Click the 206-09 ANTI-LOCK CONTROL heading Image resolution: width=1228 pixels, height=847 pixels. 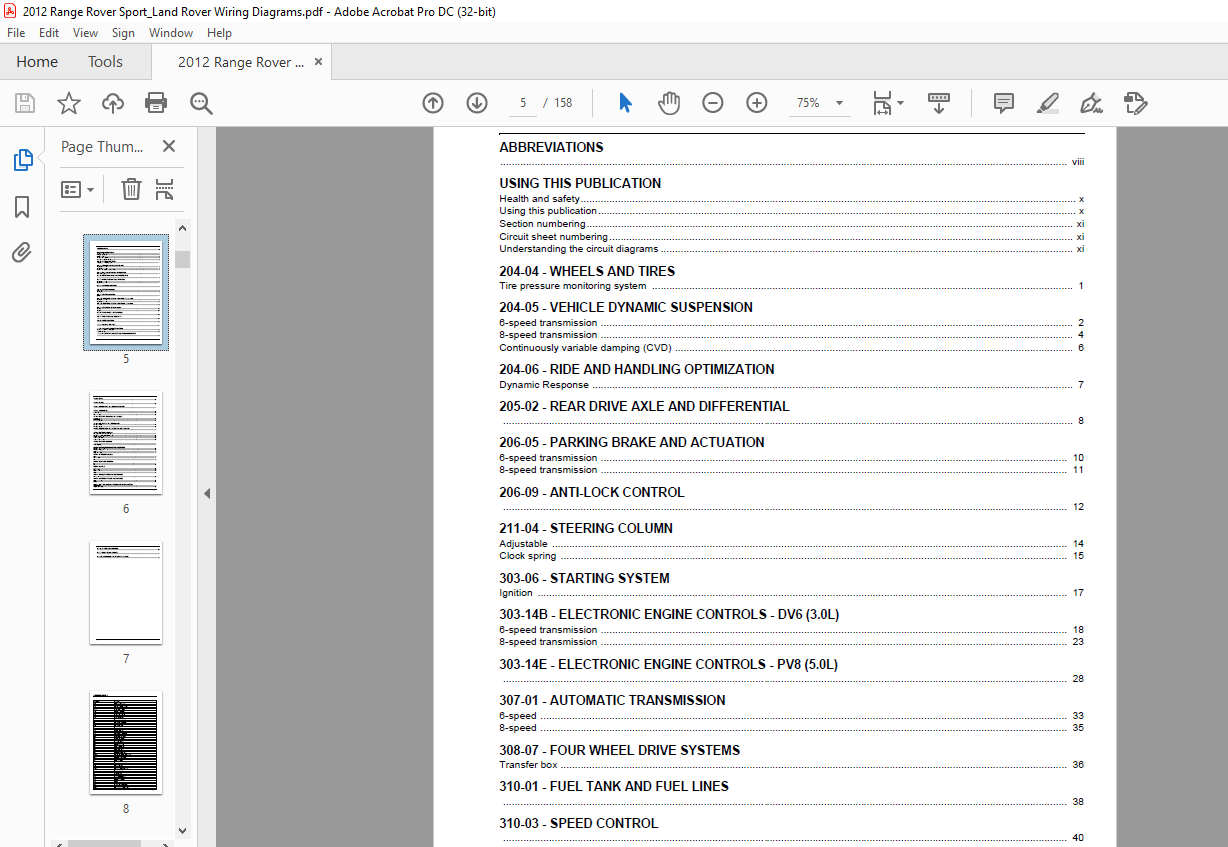[x=592, y=492]
